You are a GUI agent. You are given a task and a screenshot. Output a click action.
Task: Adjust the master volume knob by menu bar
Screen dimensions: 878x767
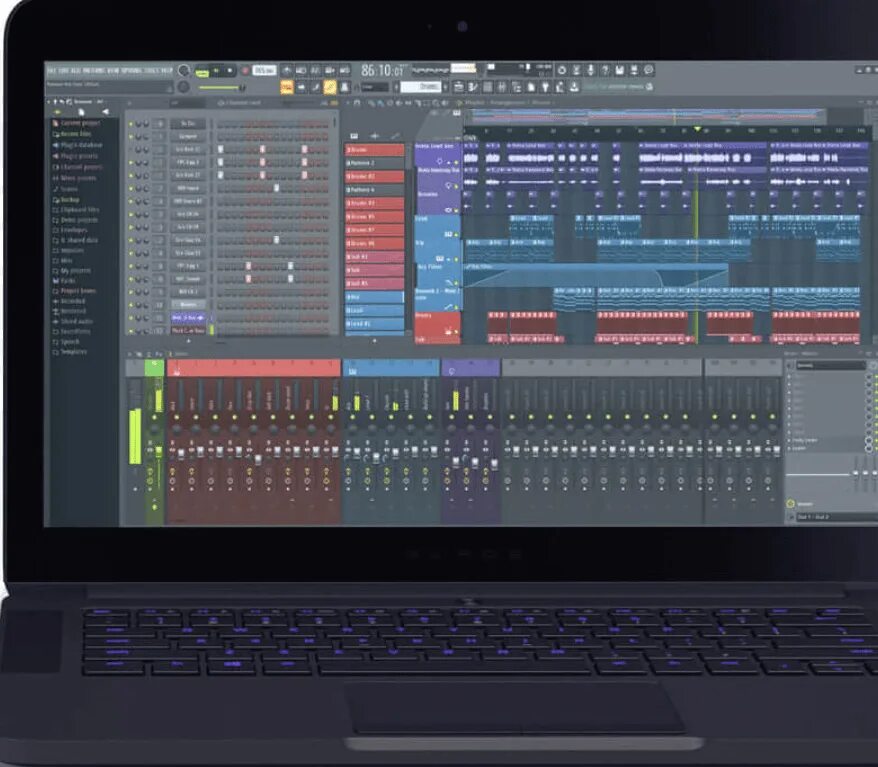pos(183,71)
